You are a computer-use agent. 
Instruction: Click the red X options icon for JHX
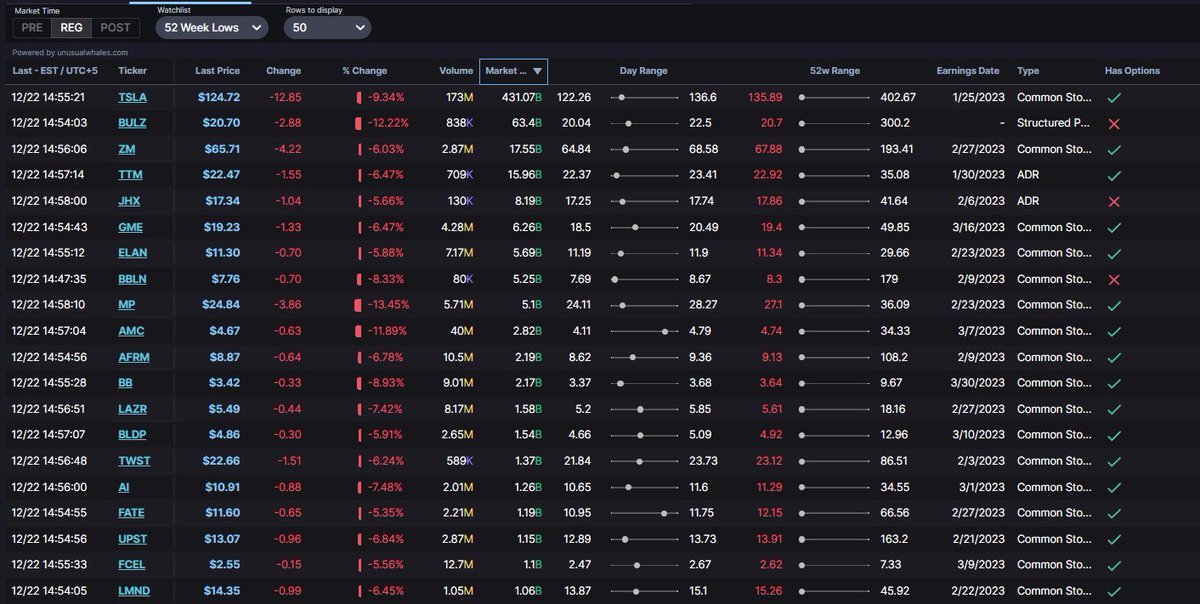[1114, 201]
